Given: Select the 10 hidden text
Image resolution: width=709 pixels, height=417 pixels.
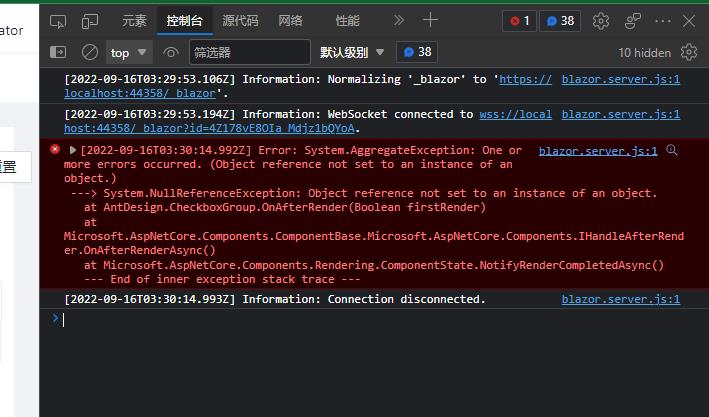Looking at the screenshot, I should [644, 53].
